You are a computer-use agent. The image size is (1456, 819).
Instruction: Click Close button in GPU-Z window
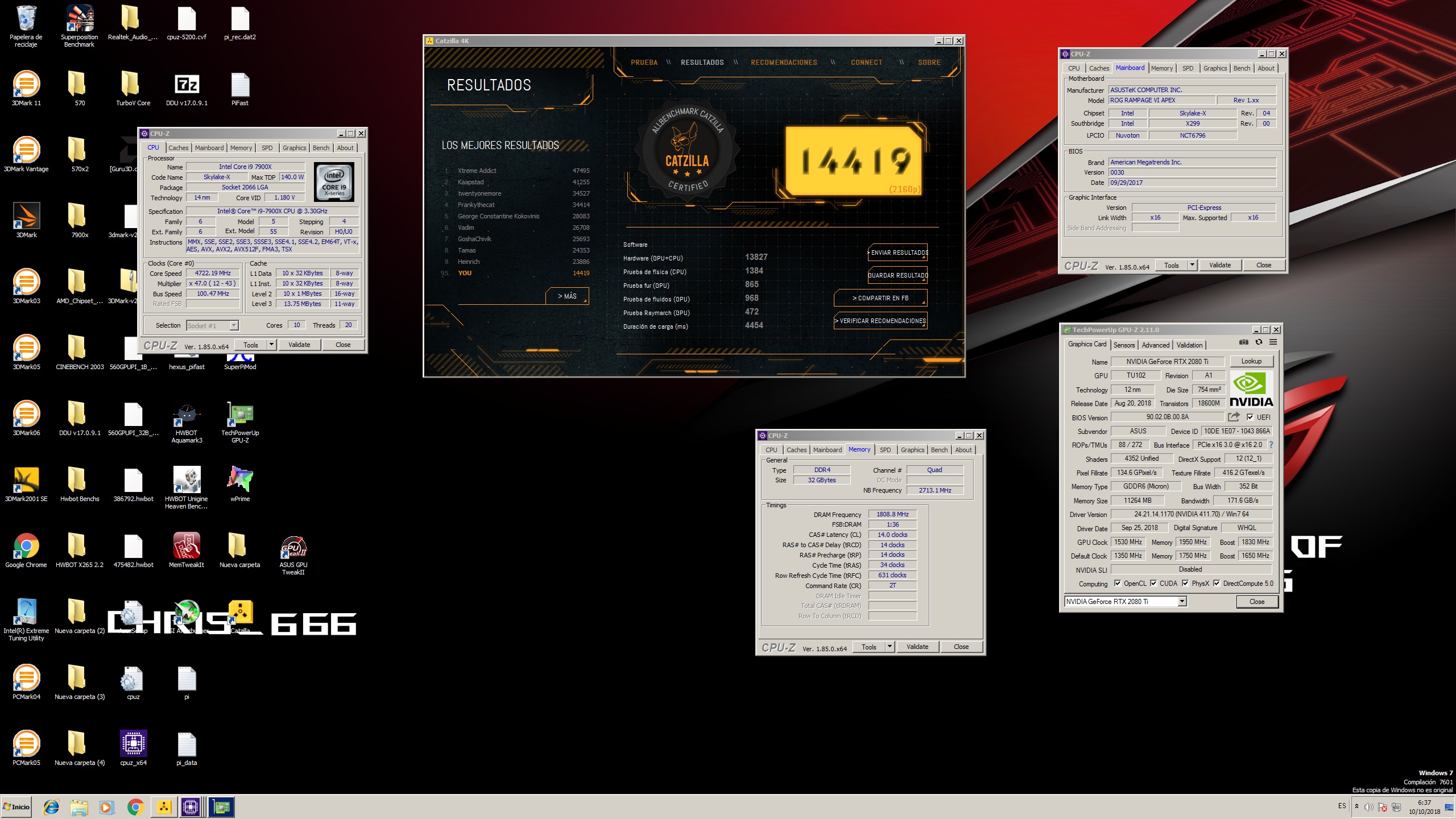coord(1257,601)
